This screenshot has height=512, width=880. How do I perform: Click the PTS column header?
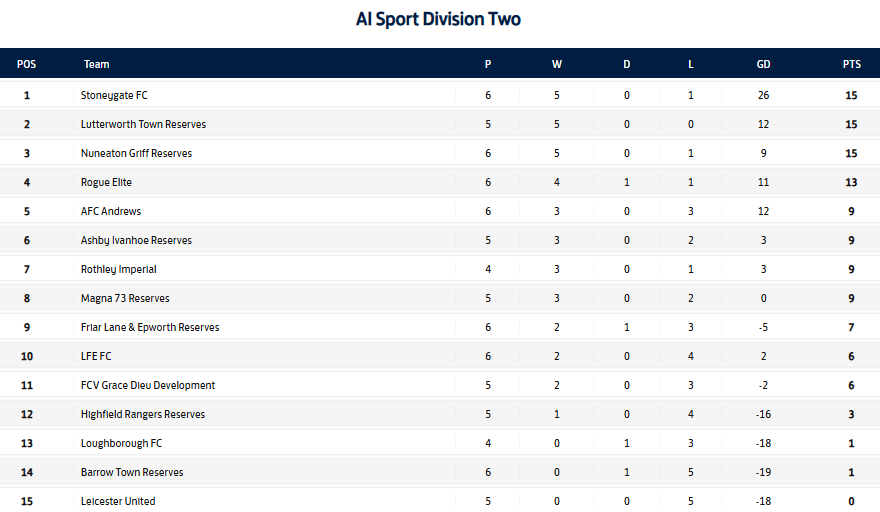(x=851, y=64)
